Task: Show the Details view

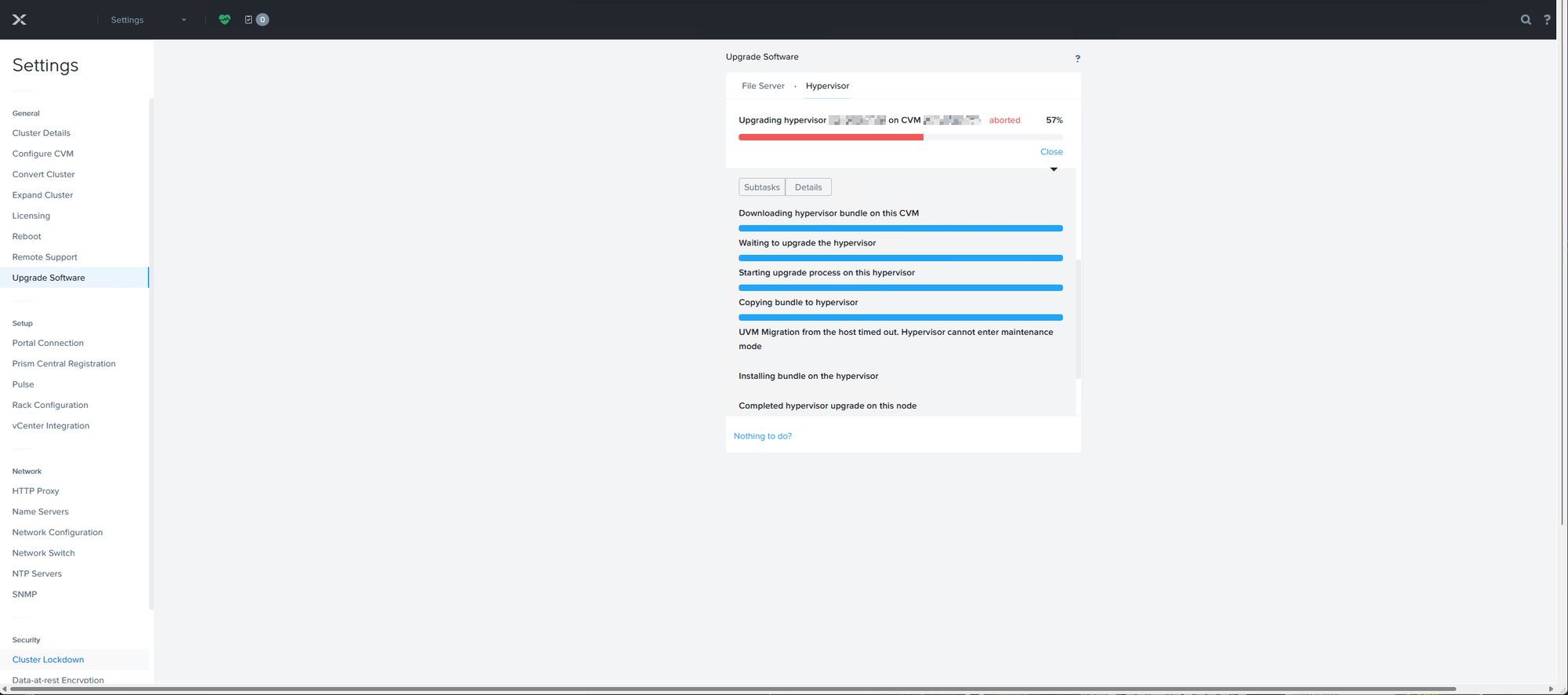Action: [808, 187]
